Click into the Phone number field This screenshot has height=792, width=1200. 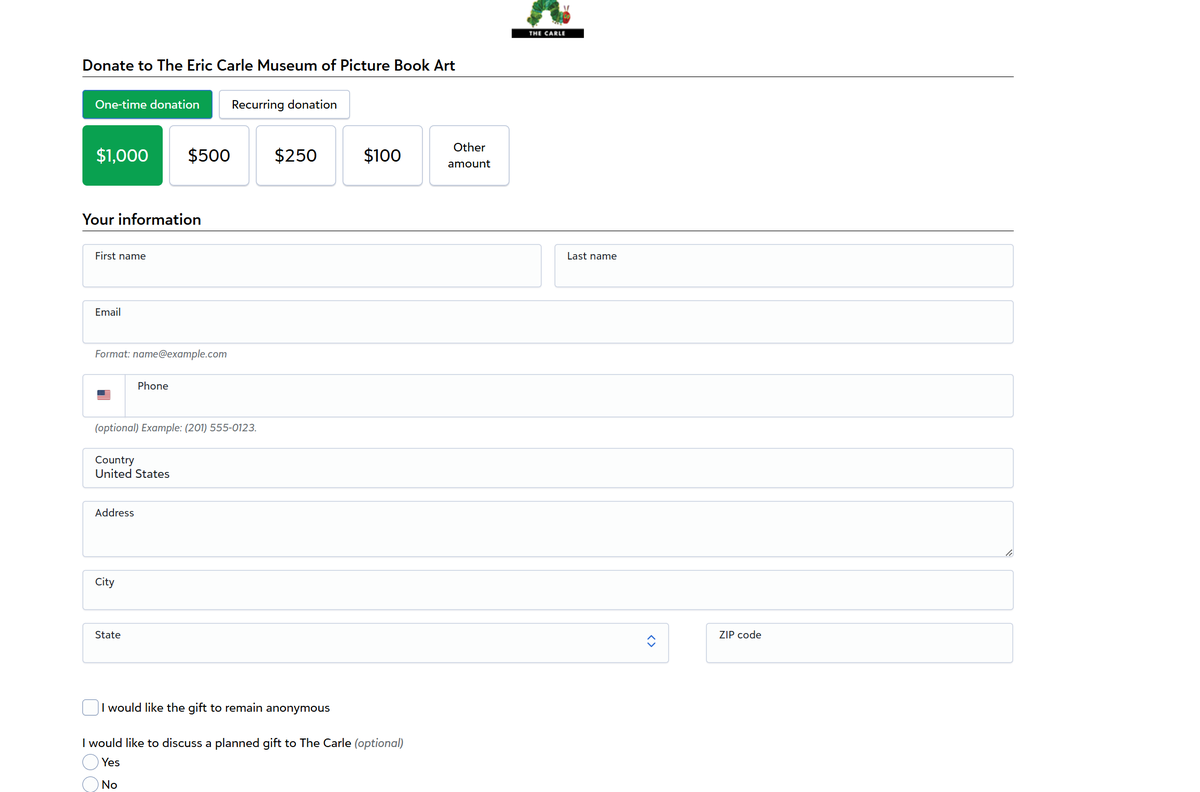point(569,396)
